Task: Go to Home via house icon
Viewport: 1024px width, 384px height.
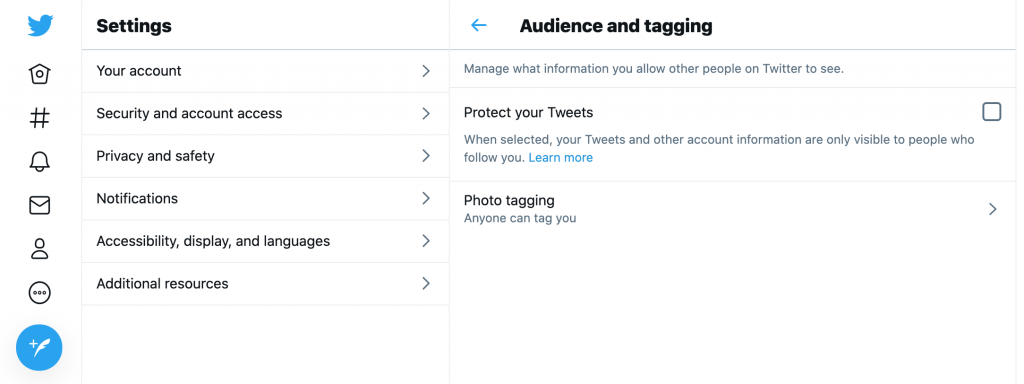Action: [40, 74]
